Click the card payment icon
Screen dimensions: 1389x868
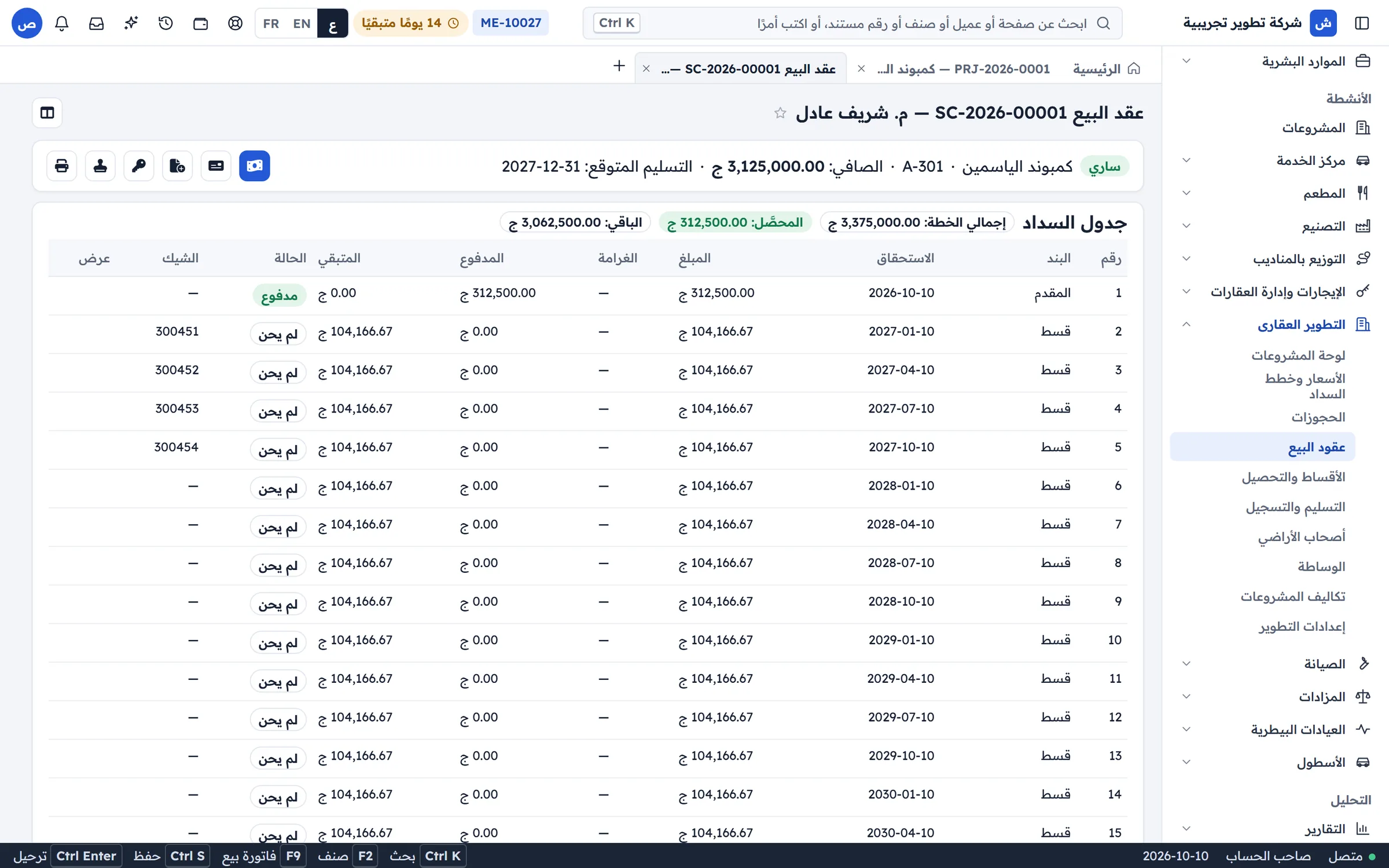(x=216, y=166)
